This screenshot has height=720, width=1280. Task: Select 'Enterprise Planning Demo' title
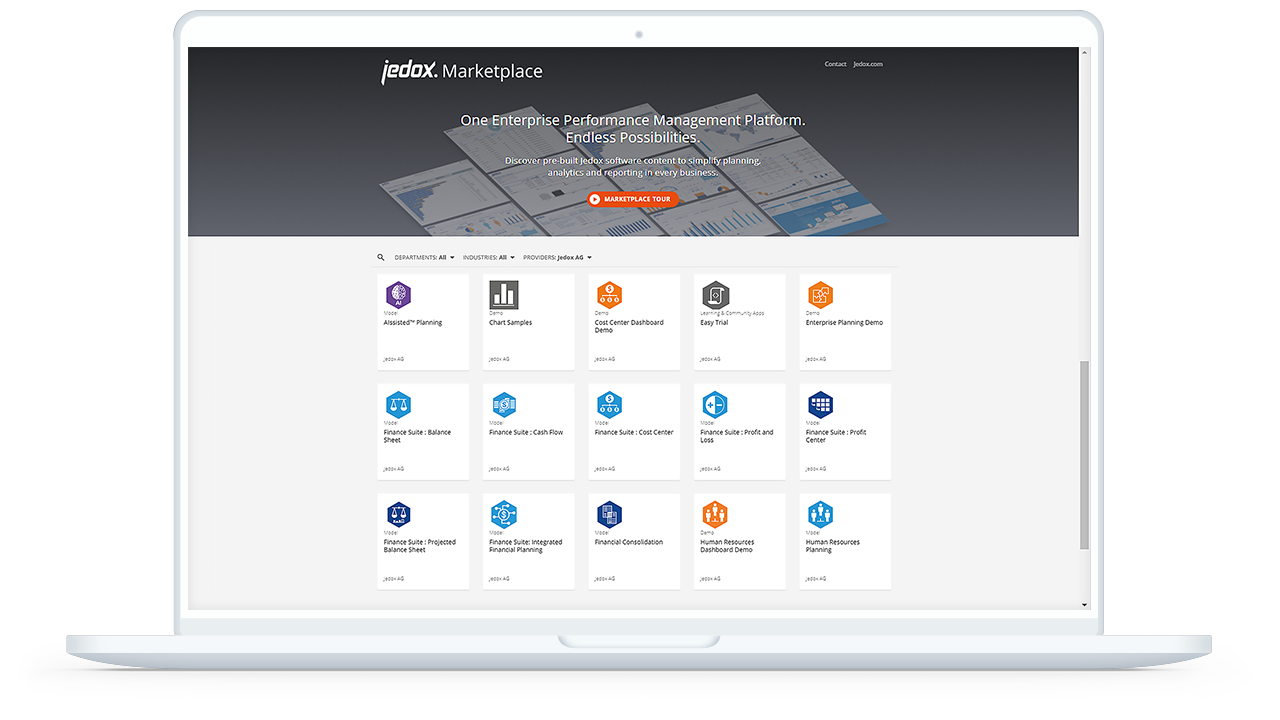(x=845, y=323)
